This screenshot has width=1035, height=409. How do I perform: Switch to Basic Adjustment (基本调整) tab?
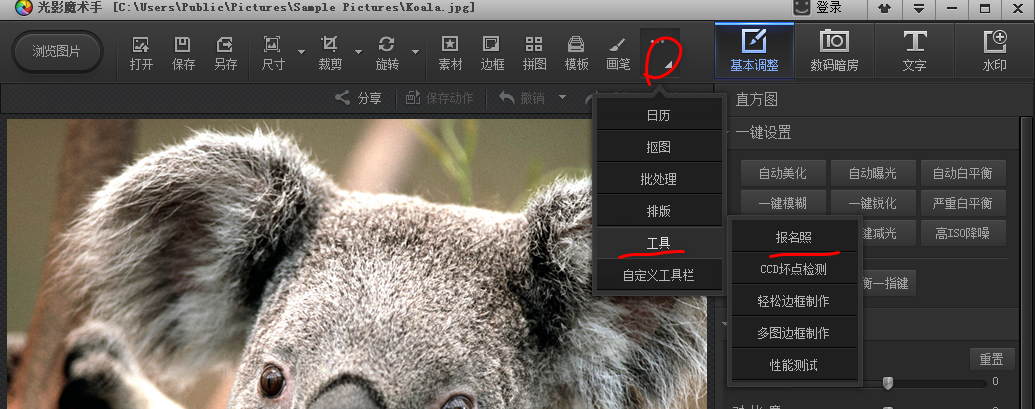[754, 50]
